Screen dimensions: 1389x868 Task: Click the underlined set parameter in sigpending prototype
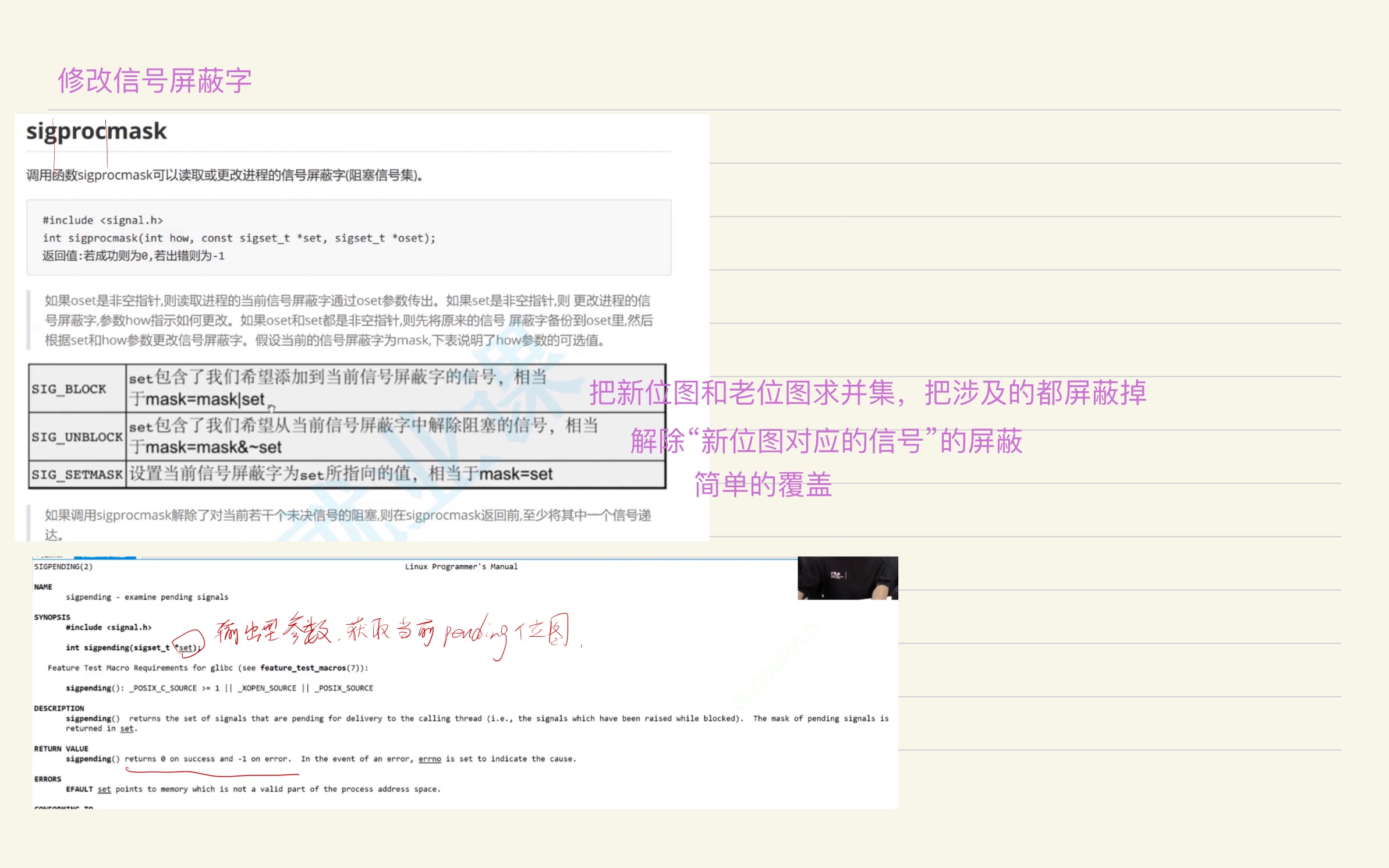[186, 647]
